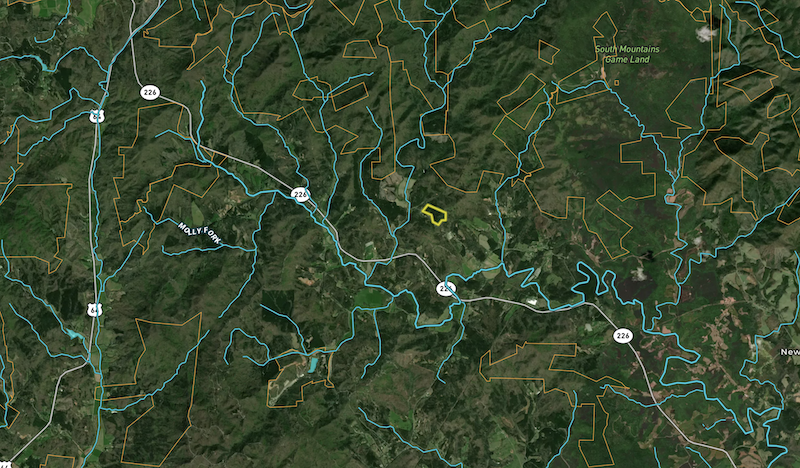Click the white cloud near the game land
The image size is (800, 468).
[706, 34]
